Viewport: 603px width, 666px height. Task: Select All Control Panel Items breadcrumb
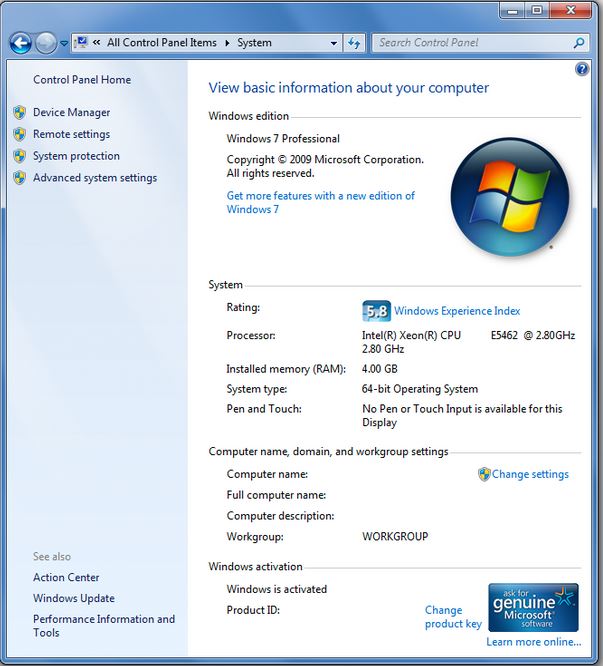[x=162, y=42]
